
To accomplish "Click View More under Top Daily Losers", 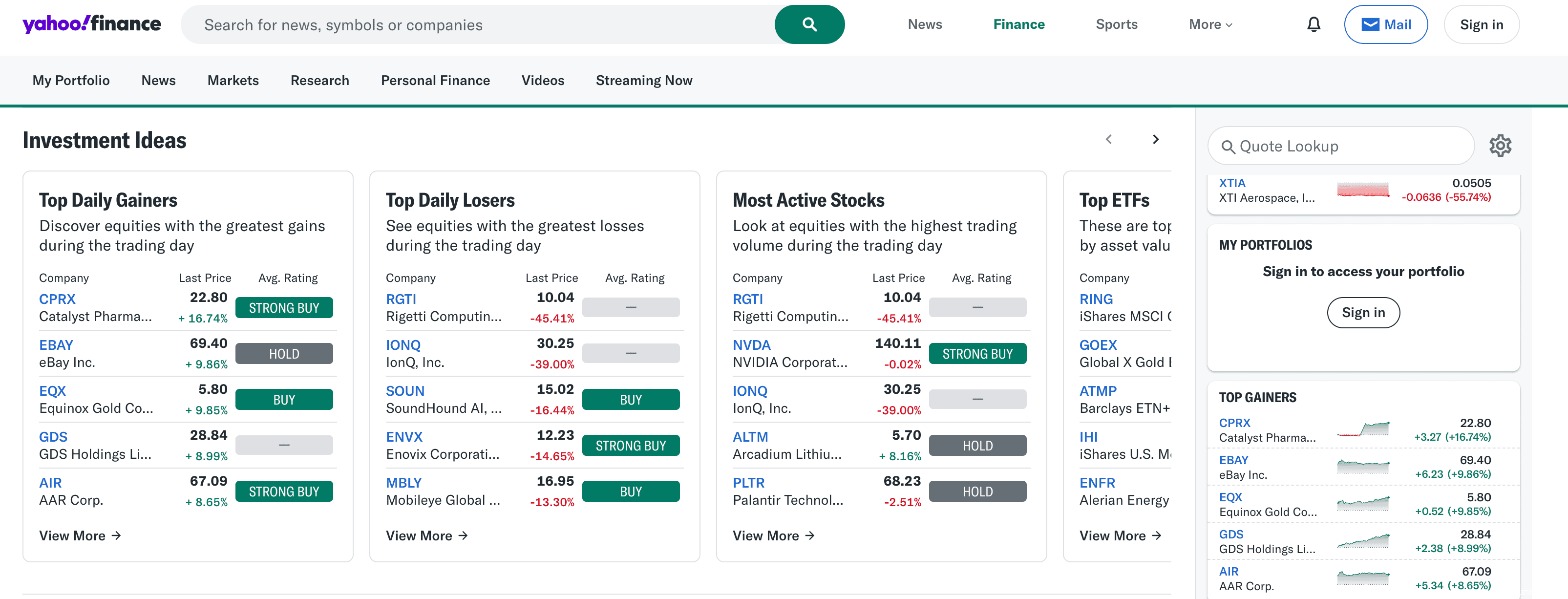I will tap(427, 535).
